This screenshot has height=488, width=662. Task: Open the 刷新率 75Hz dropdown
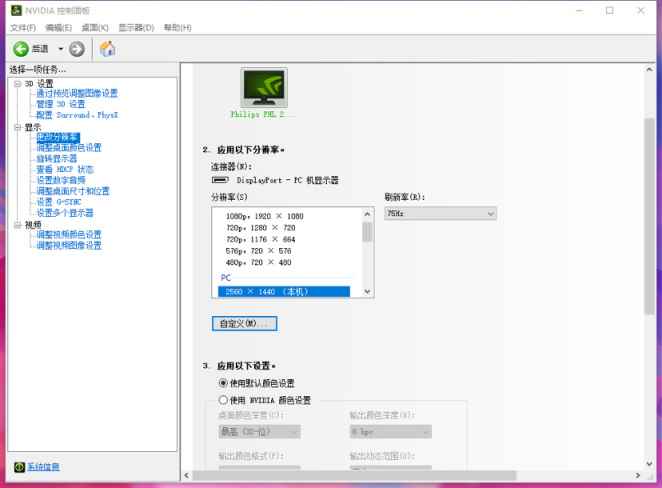pyautogui.click(x=440, y=214)
